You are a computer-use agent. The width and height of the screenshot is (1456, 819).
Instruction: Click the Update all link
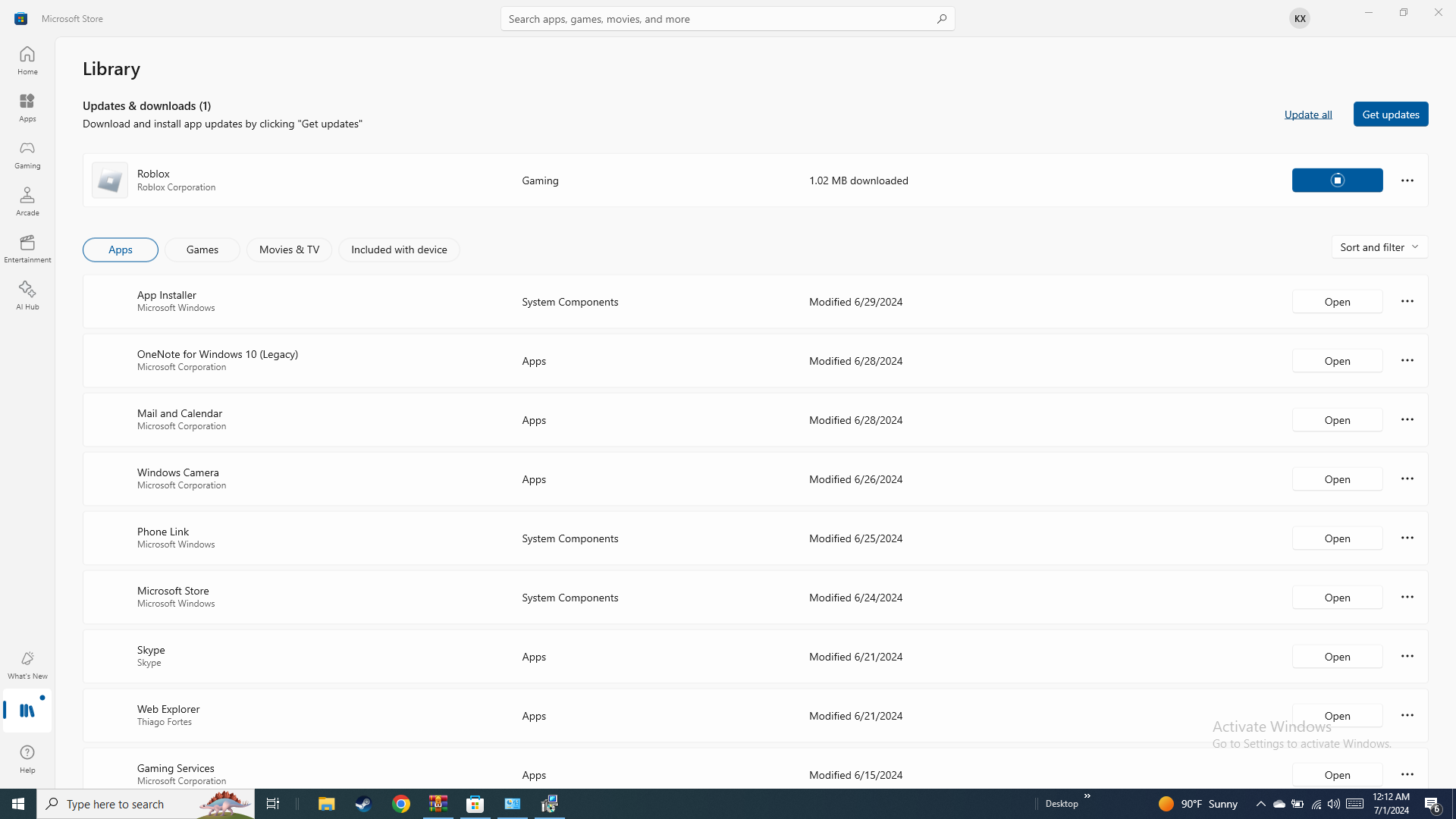click(x=1308, y=114)
